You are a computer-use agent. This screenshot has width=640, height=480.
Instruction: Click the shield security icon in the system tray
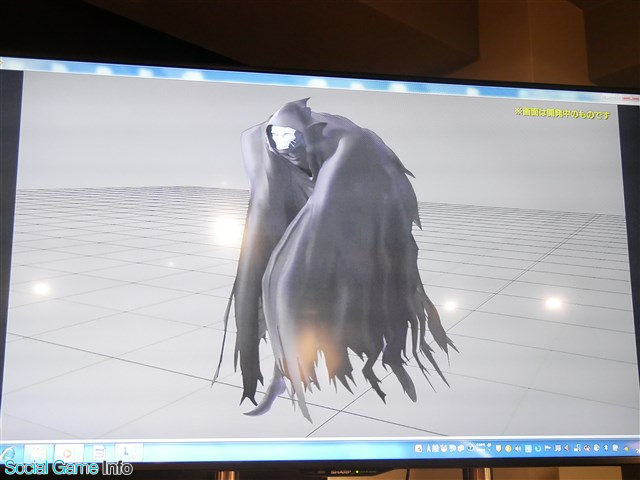pyautogui.click(x=498, y=449)
